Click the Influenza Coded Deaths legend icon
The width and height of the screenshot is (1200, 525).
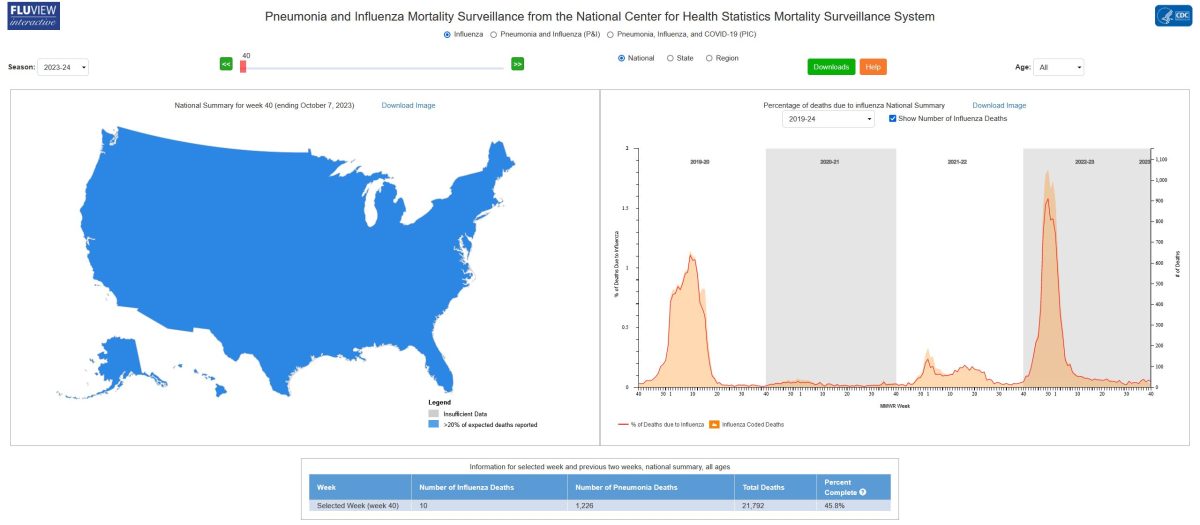(x=714, y=424)
